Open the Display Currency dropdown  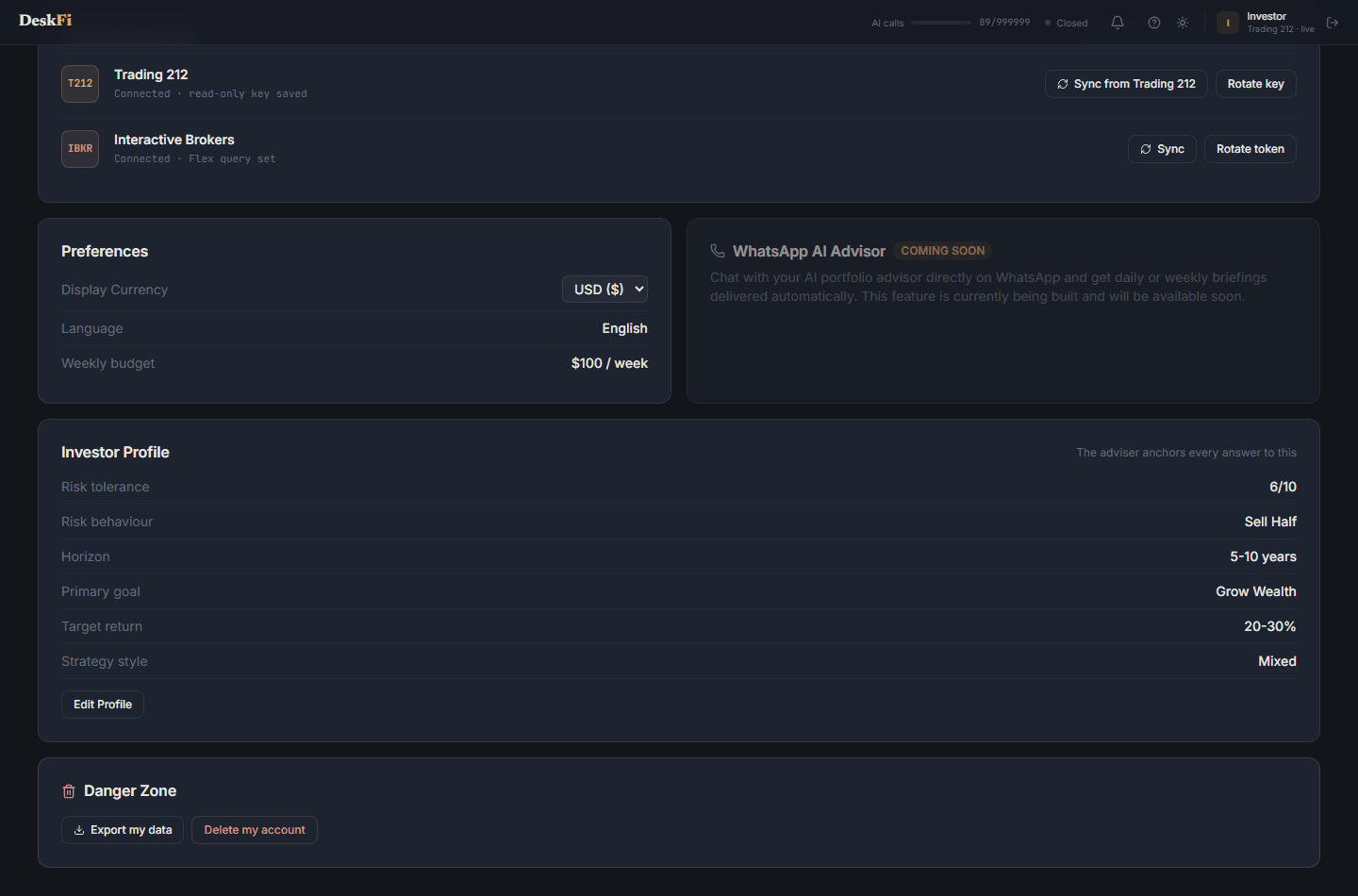[604, 290]
